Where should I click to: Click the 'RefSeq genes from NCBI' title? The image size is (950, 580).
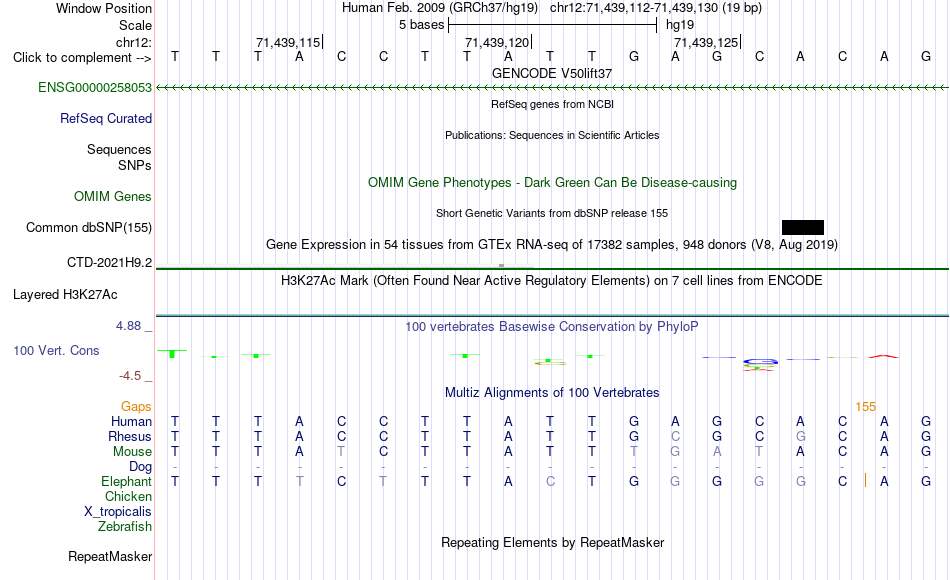(x=552, y=104)
